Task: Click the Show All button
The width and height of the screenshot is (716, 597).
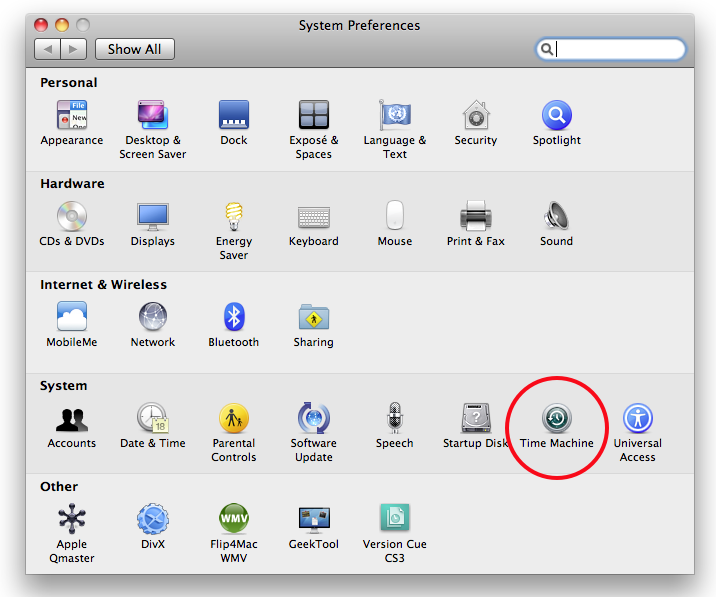Action: 135,49
